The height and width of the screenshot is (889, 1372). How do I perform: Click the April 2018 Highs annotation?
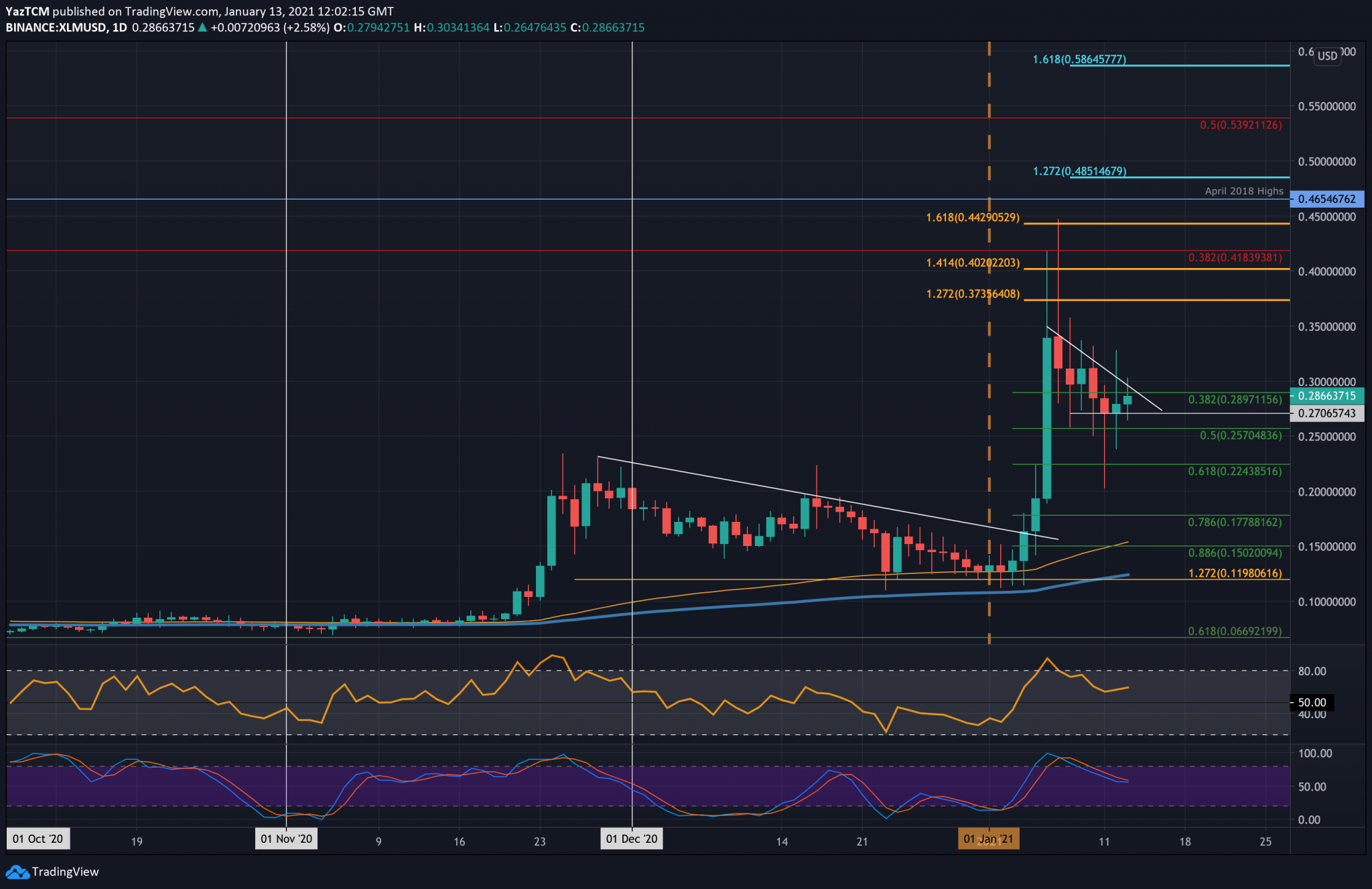1243,191
